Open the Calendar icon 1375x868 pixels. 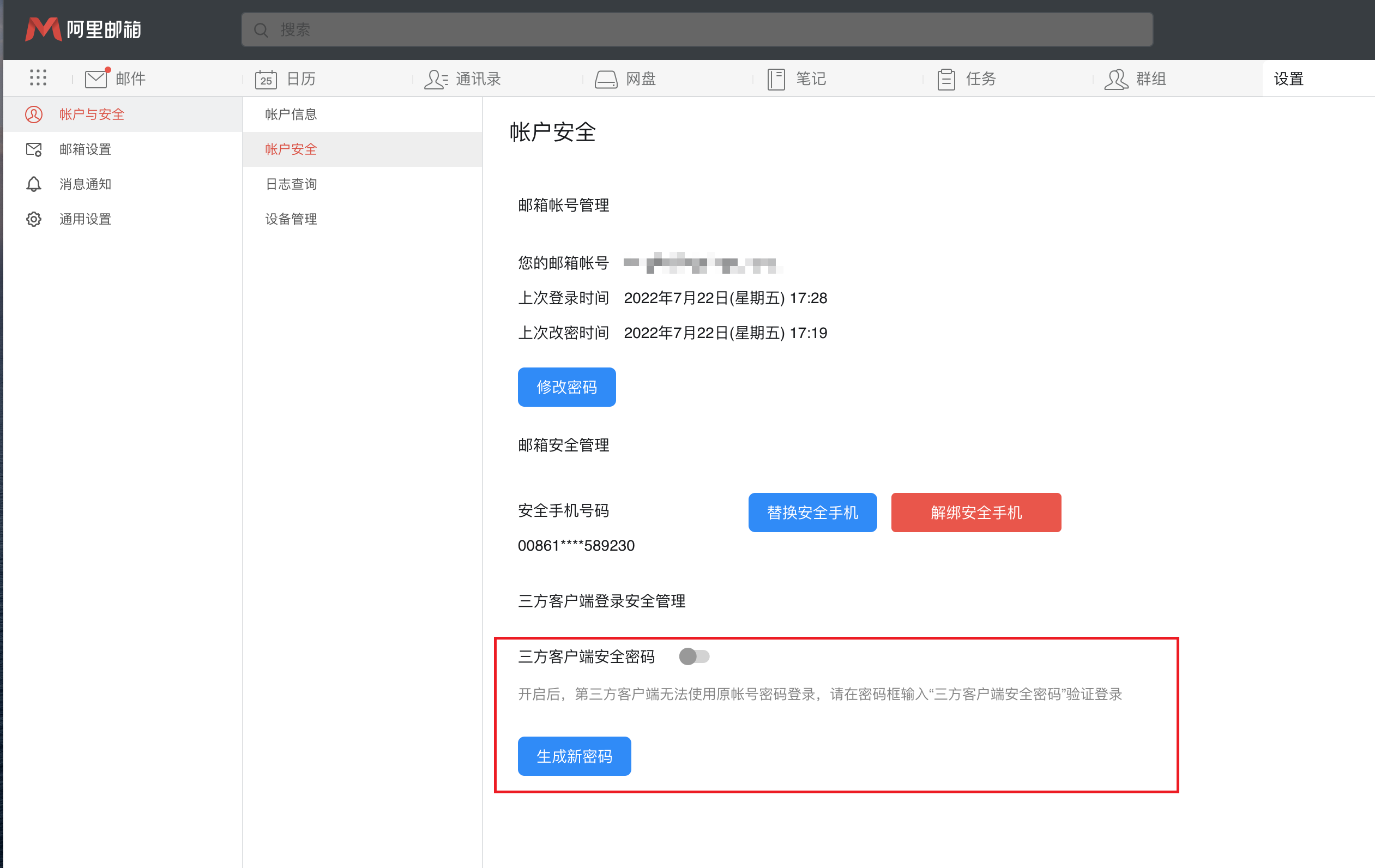266,79
